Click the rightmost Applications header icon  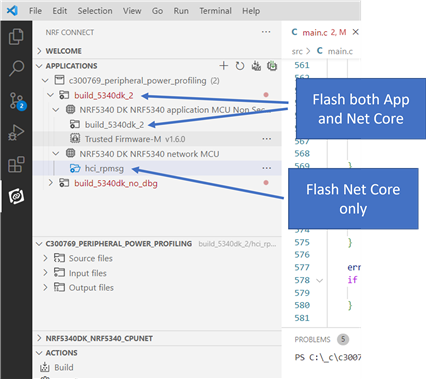click(x=272, y=66)
